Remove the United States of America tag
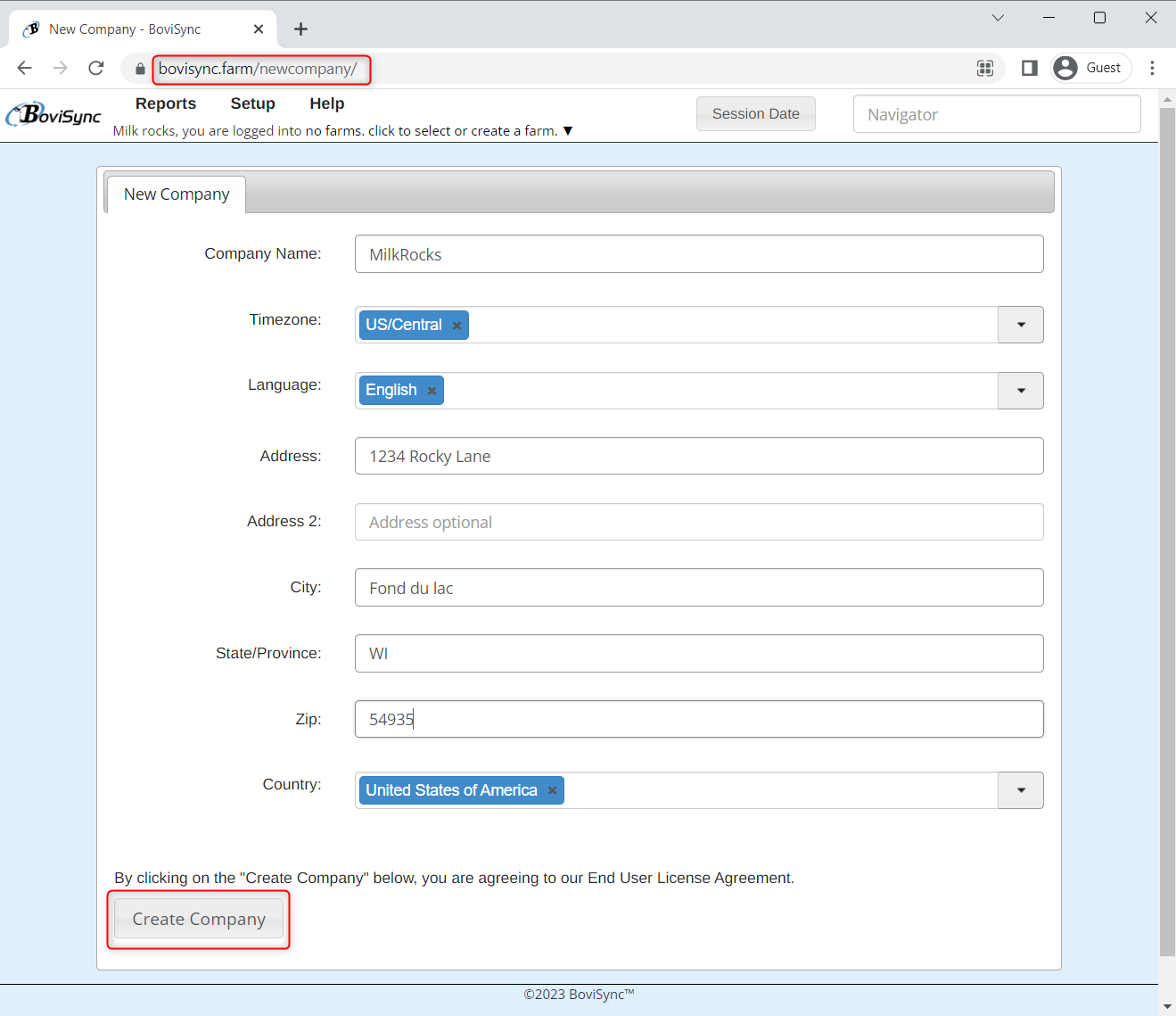 pyautogui.click(x=552, y=790)
